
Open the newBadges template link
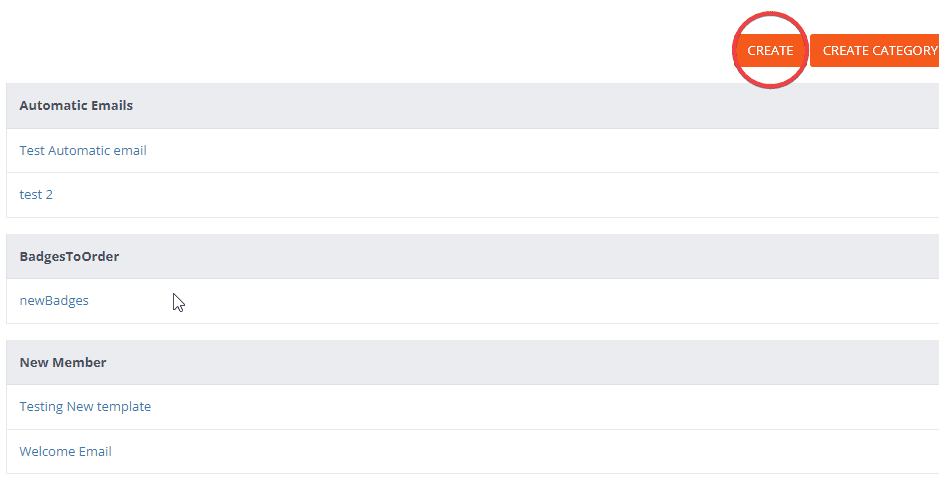coord(54,301)
